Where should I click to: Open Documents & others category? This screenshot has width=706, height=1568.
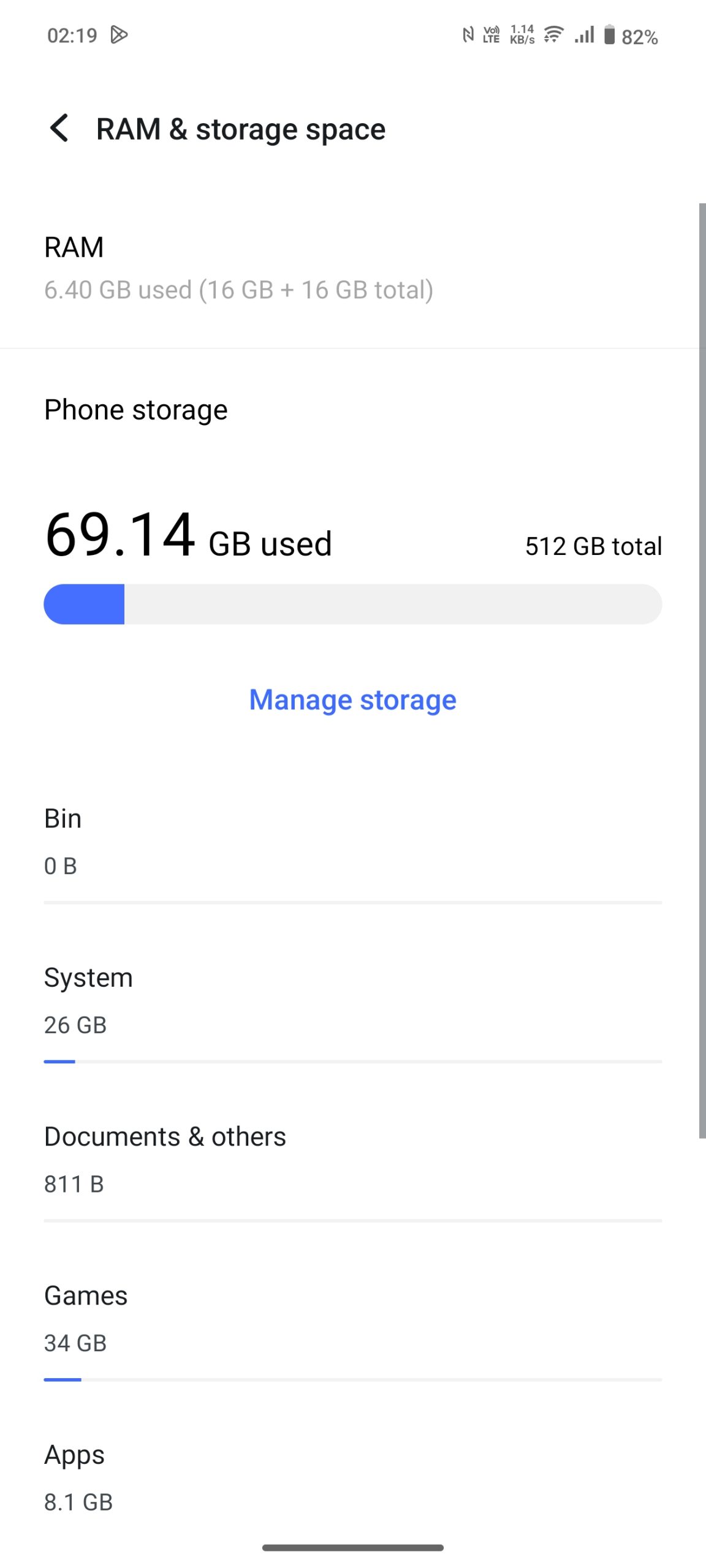[x=352, y=1159]
